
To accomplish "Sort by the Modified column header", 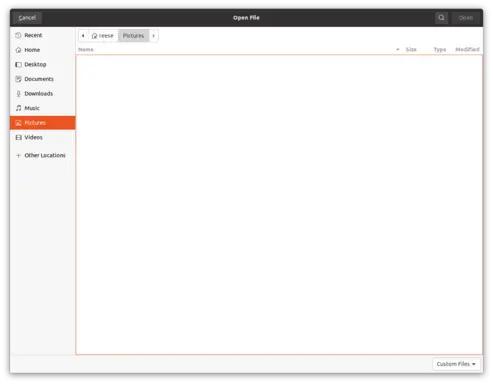I will [x=467, y=50].
